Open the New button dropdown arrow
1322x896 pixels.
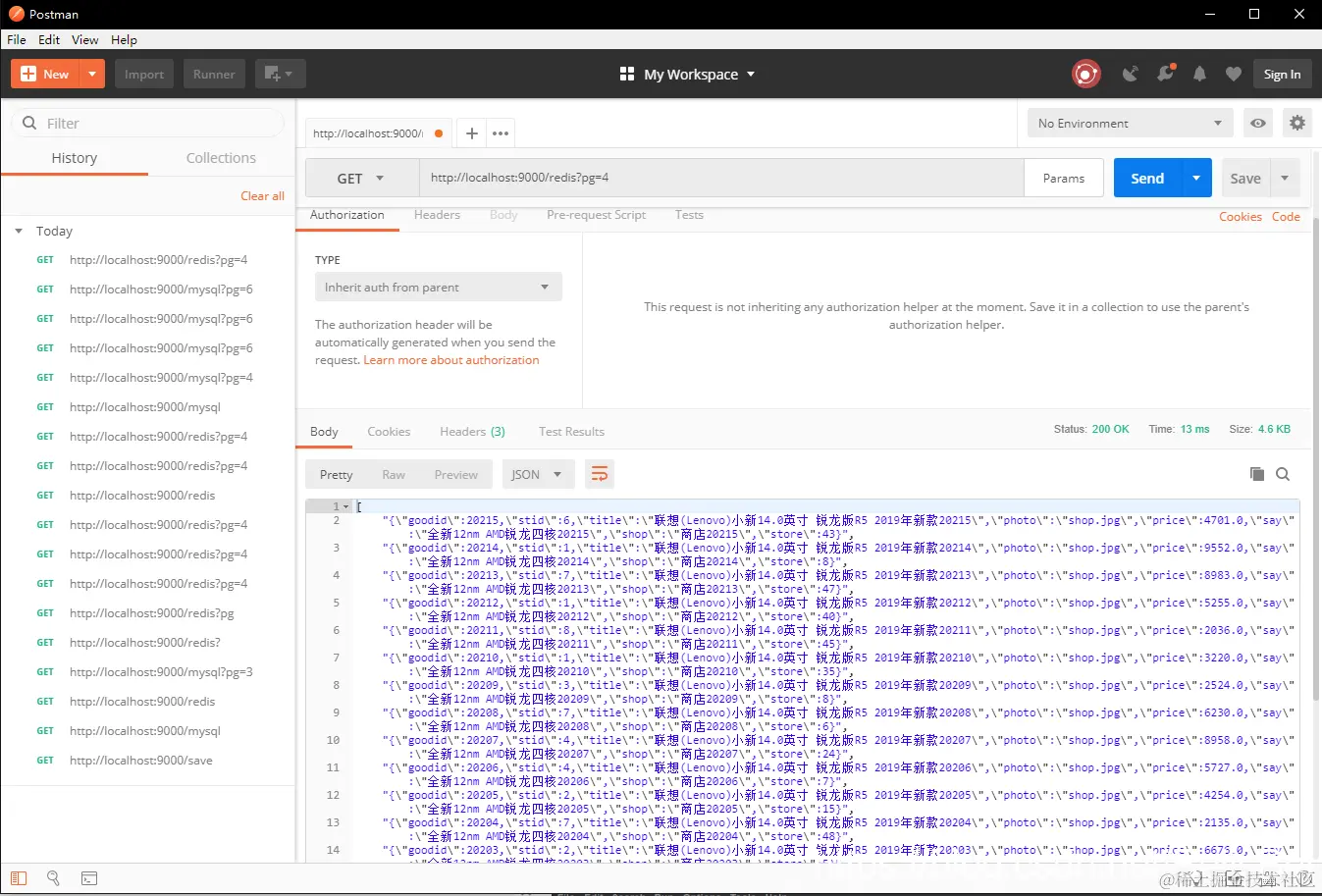(x=92, y=75)
